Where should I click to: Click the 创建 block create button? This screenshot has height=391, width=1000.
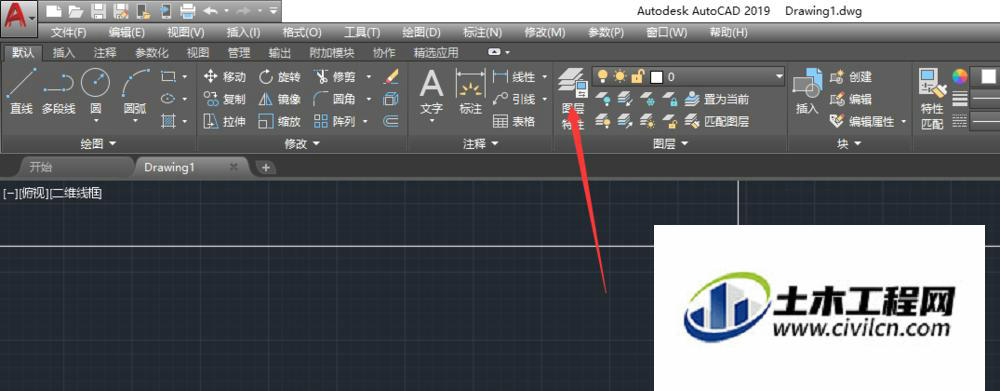tap(851, 77)
